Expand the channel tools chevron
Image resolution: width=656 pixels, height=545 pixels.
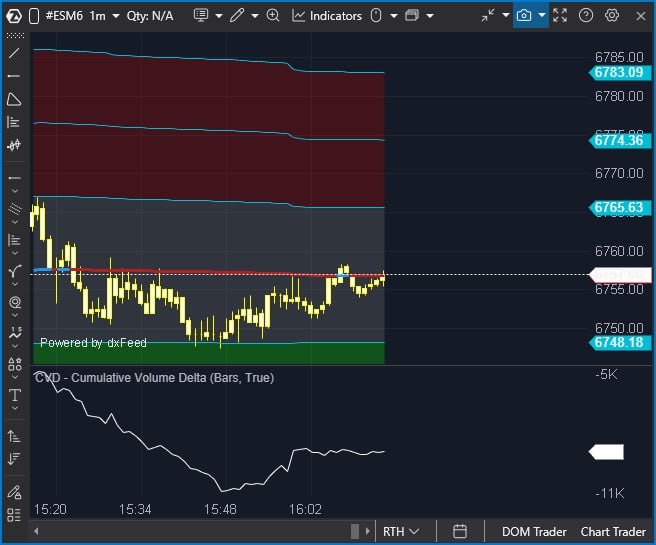click(15, 222)
